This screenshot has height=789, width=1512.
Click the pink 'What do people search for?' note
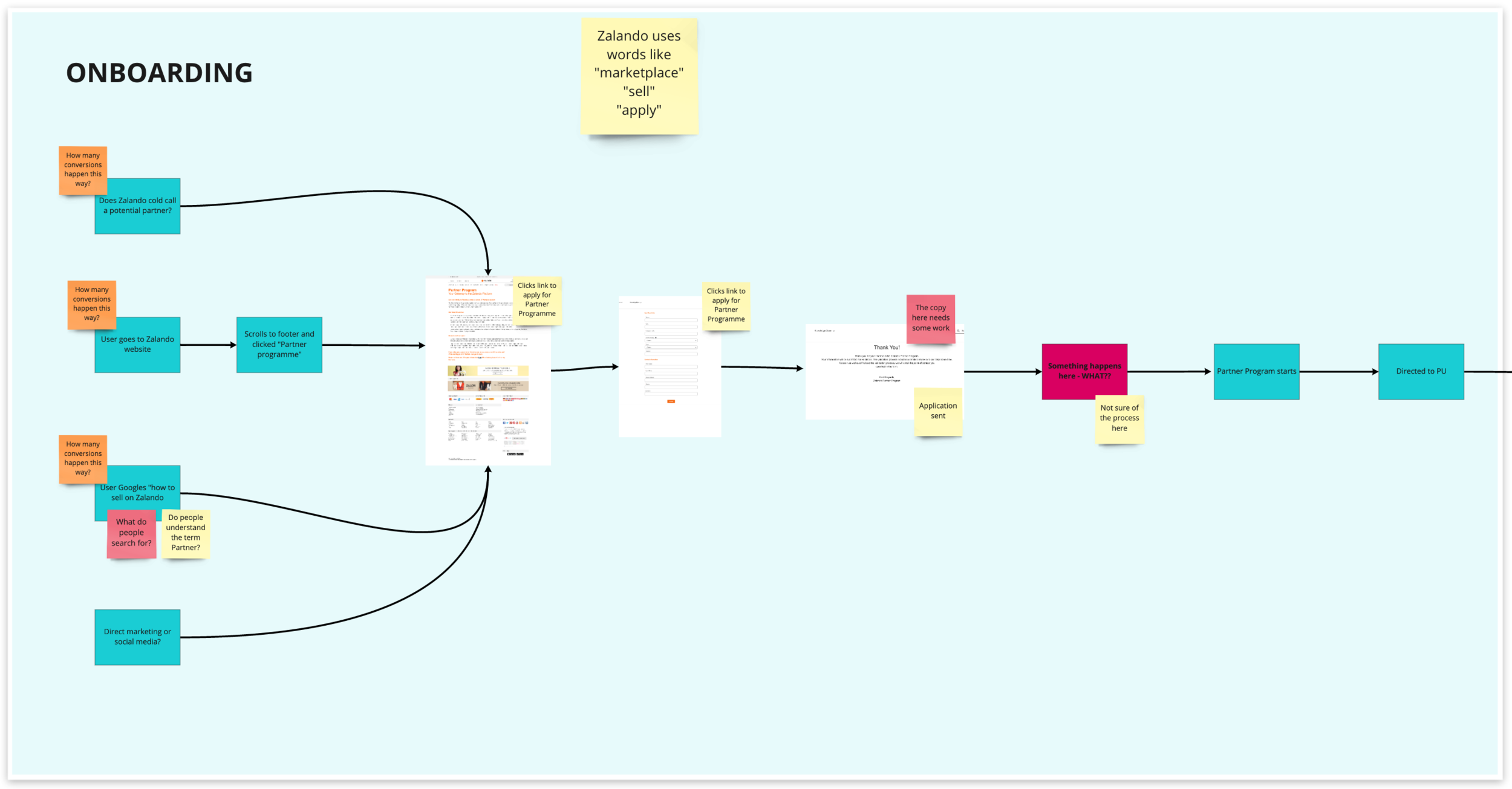(131, 533)
